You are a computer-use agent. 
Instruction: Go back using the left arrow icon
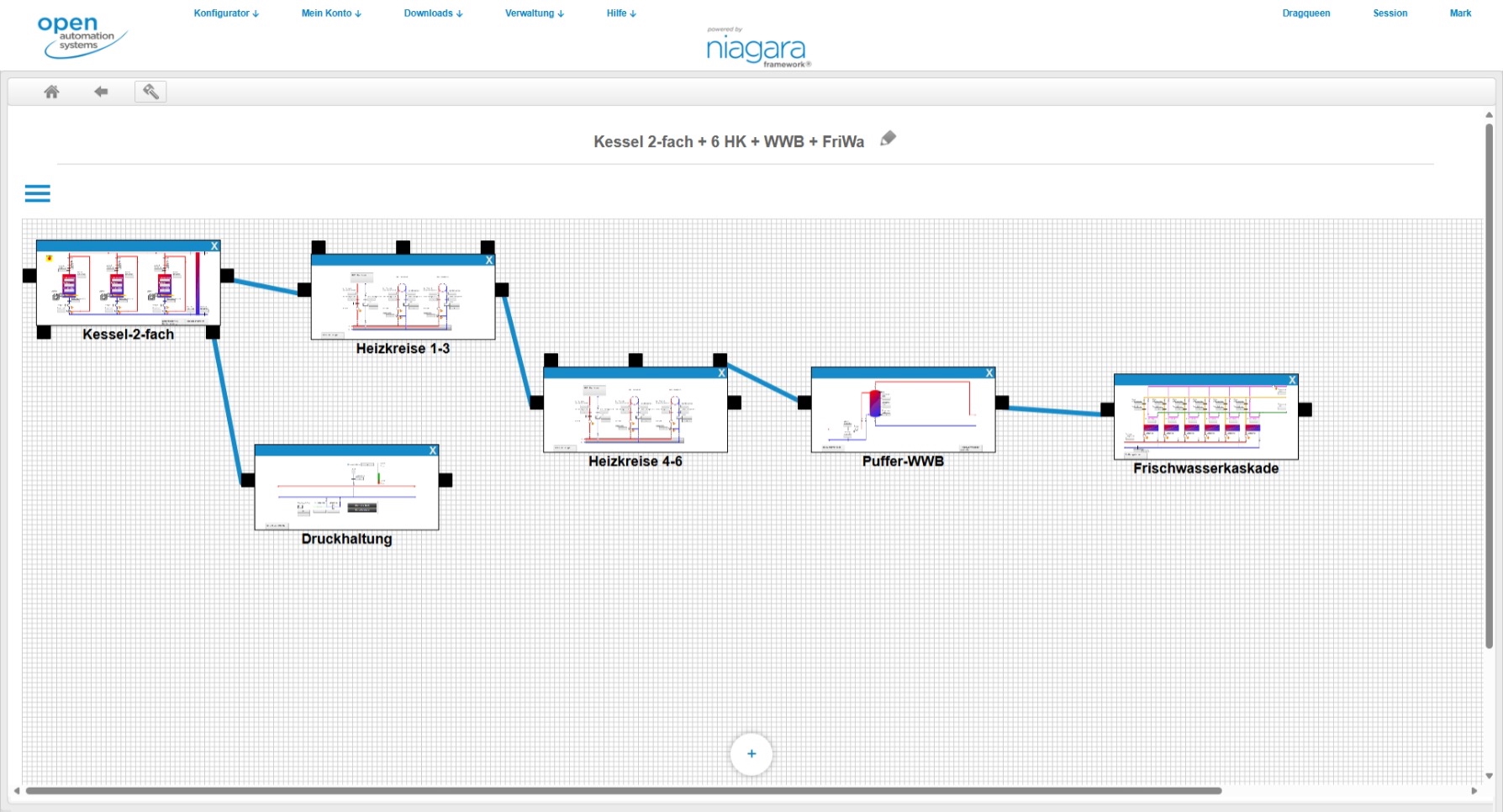coord(101,92)
